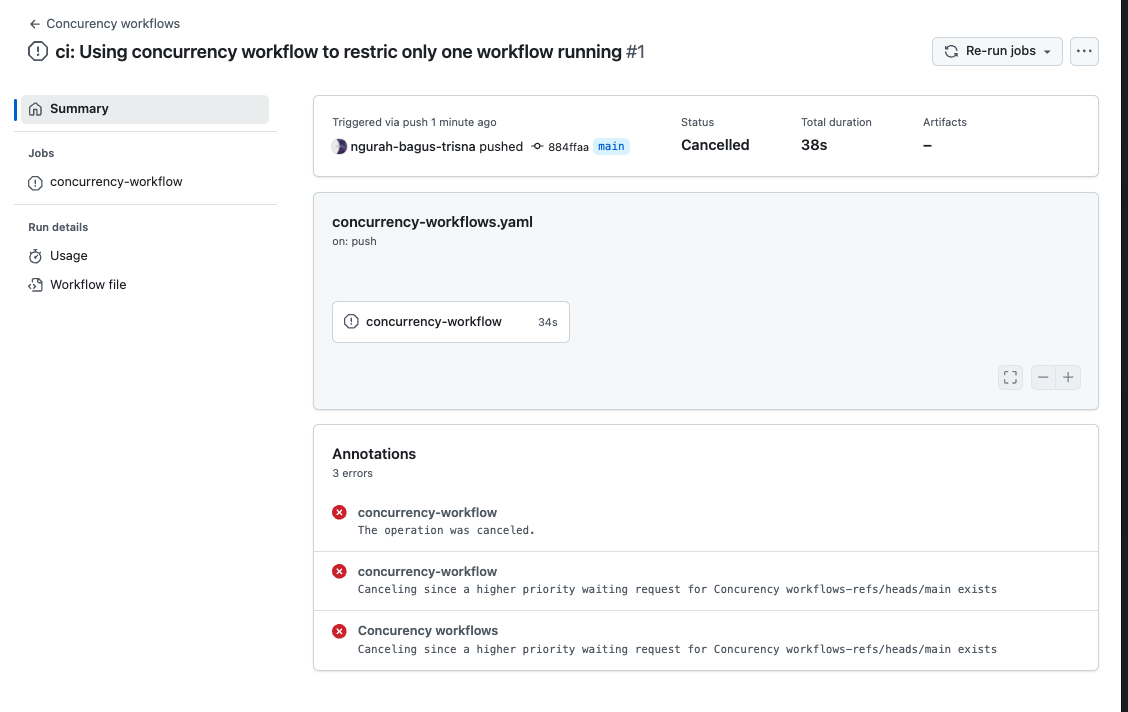Open the Concurency workflows annotation title
This screenshot has height=712, width=1128.
click(428, 631)
